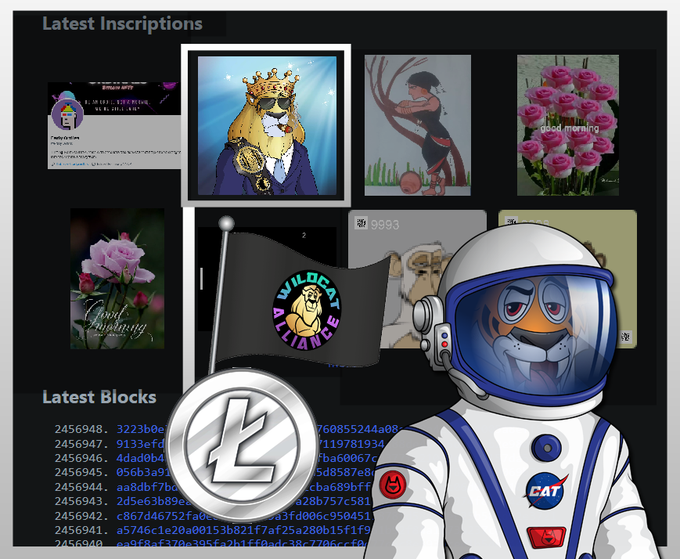
Task: Click block number 2456947
Action: (x=82, y=444)
